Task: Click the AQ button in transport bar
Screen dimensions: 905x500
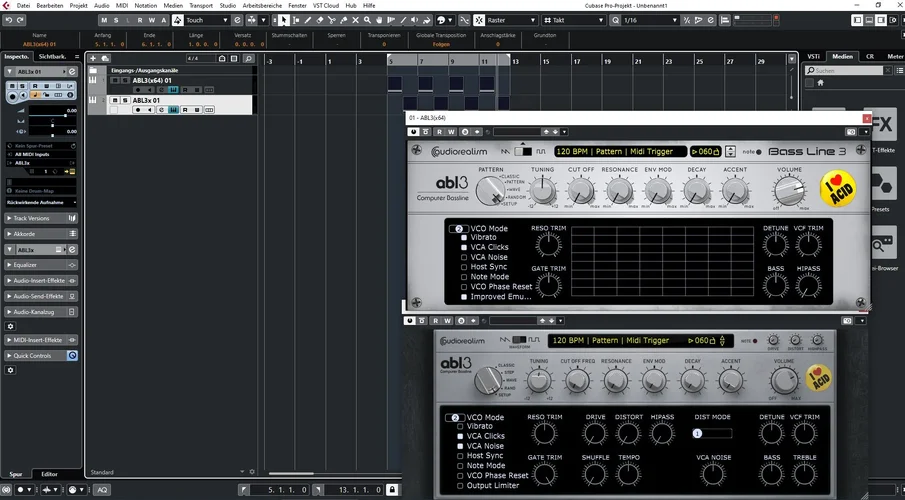Action: point(101,490)
